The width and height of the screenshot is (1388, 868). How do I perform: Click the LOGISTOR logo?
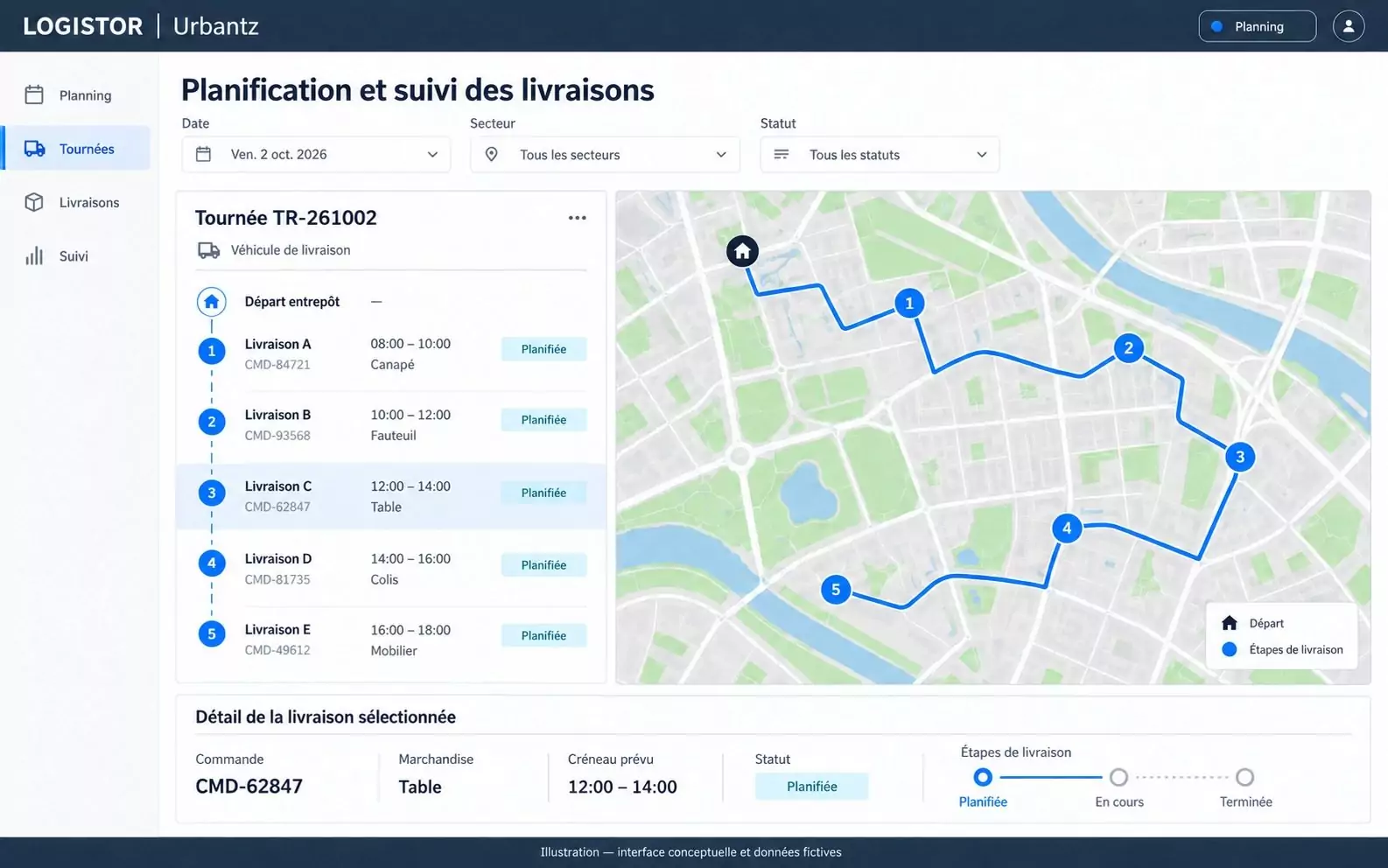click(83, 26)
